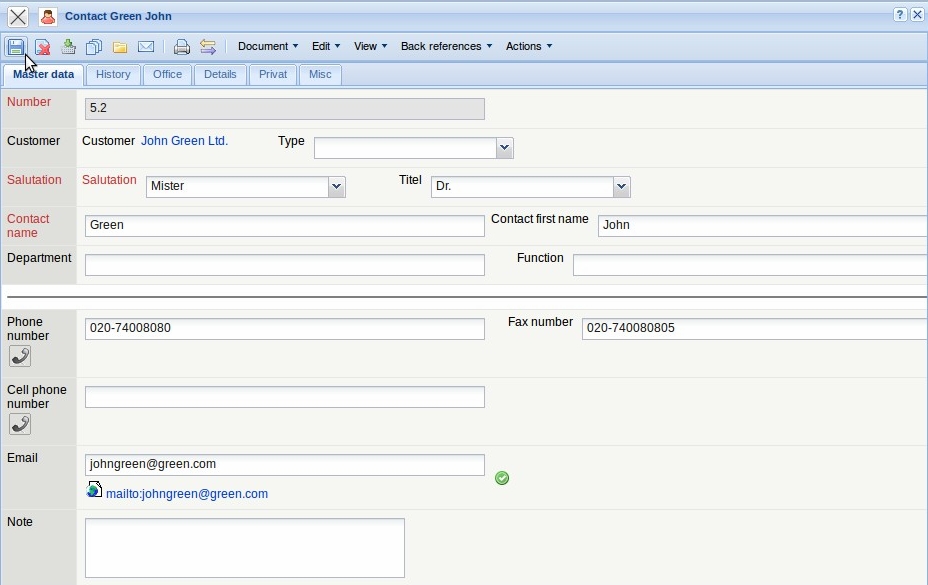The width and height of the screenshot is (928, 585).
Task: Click the cell phone handset icon
Action: pos(20,423)
